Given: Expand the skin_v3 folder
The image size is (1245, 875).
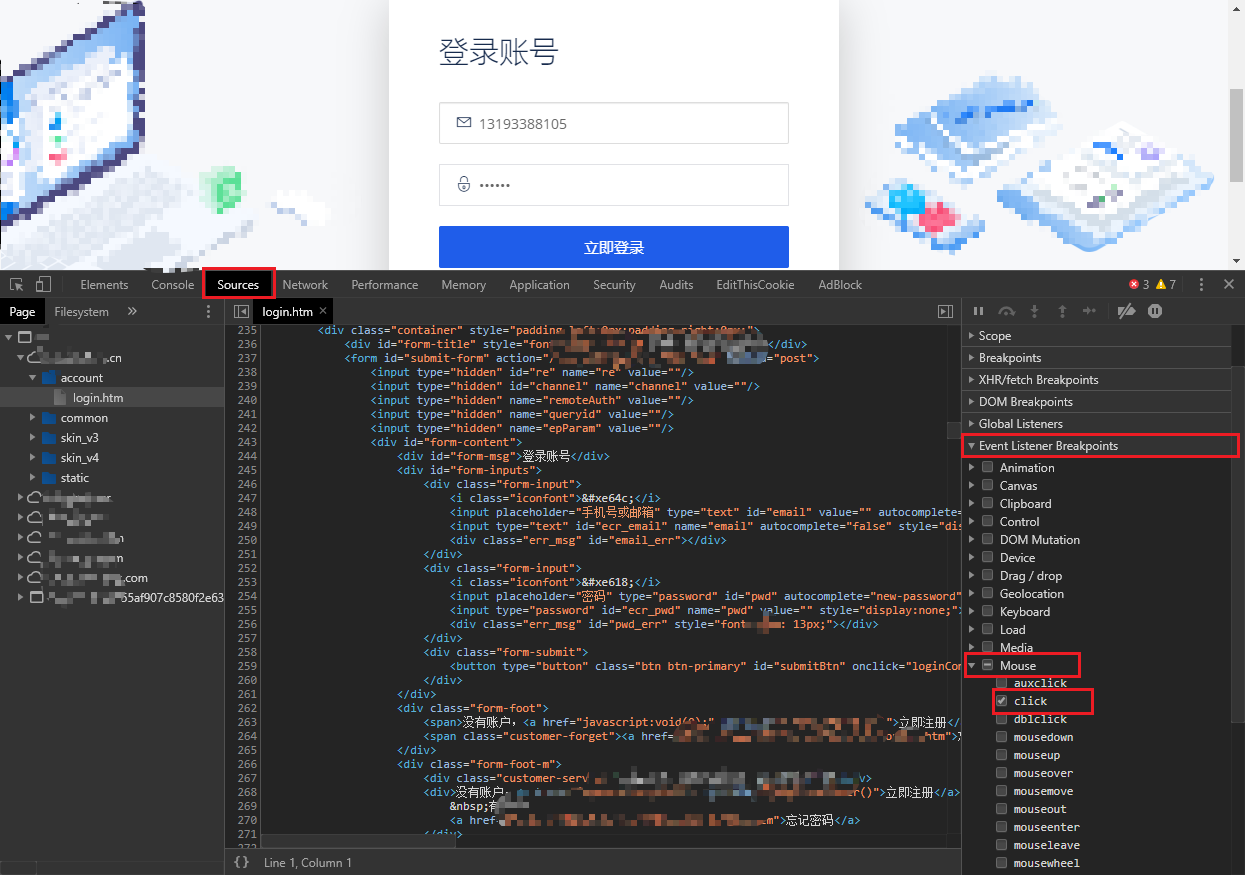Looking at the screenshot, I should click(x=32, y=438).
